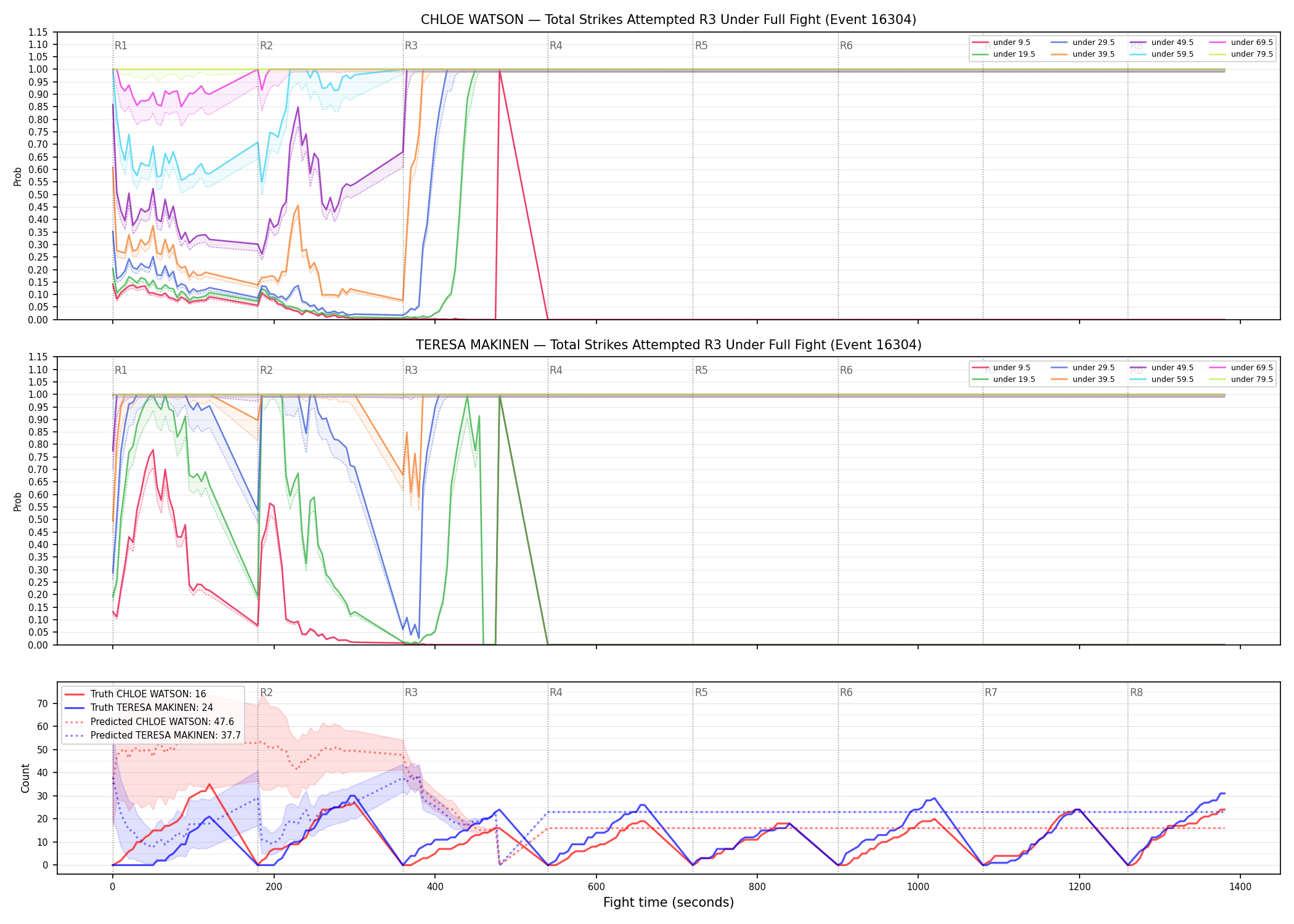This screenshot has height=924, width=1294.
Task: Click dotted red swatch beside Predicted CHLOE WATSON
Action: [75, 722]
